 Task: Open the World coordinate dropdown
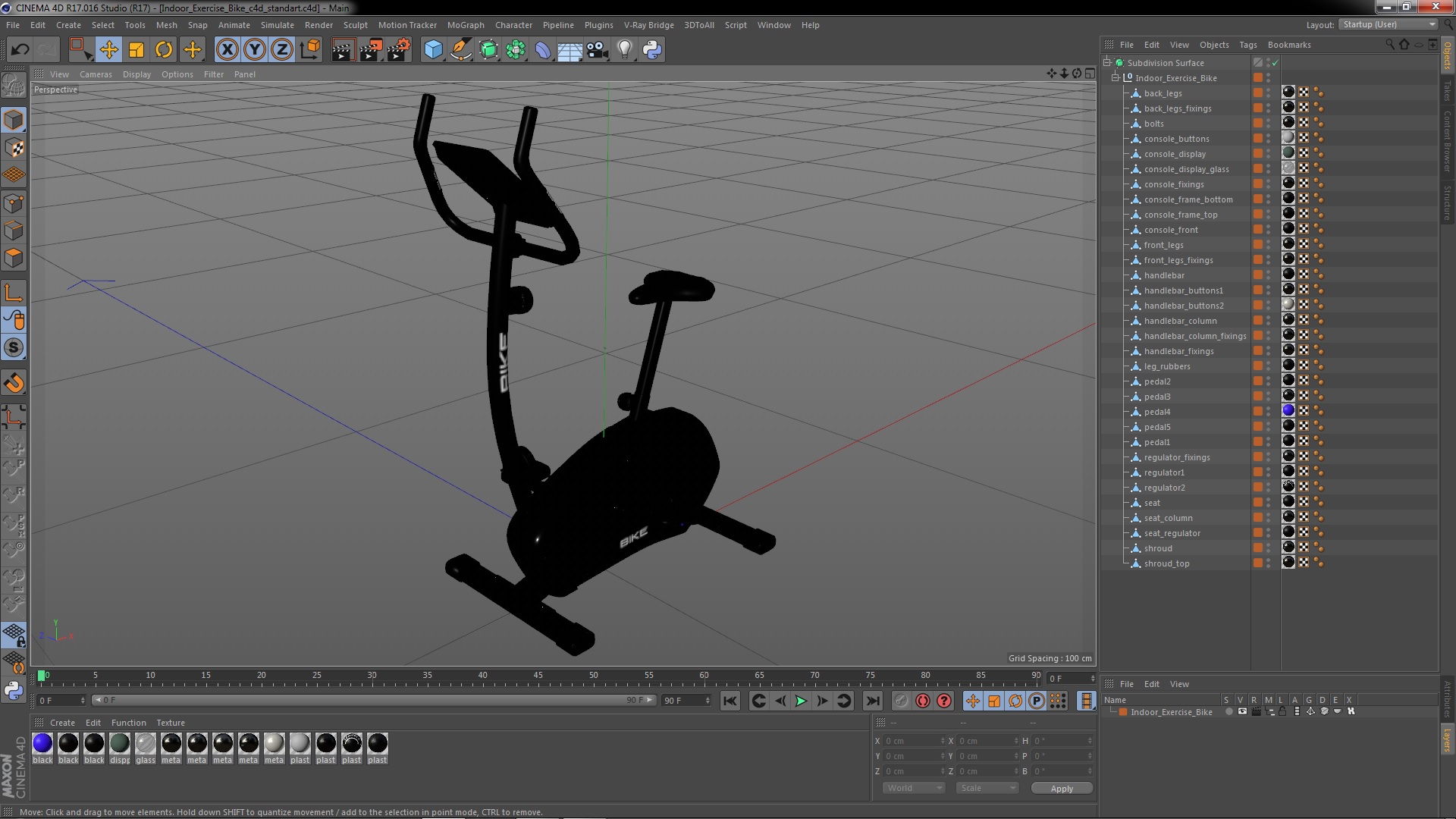[914, 788]
